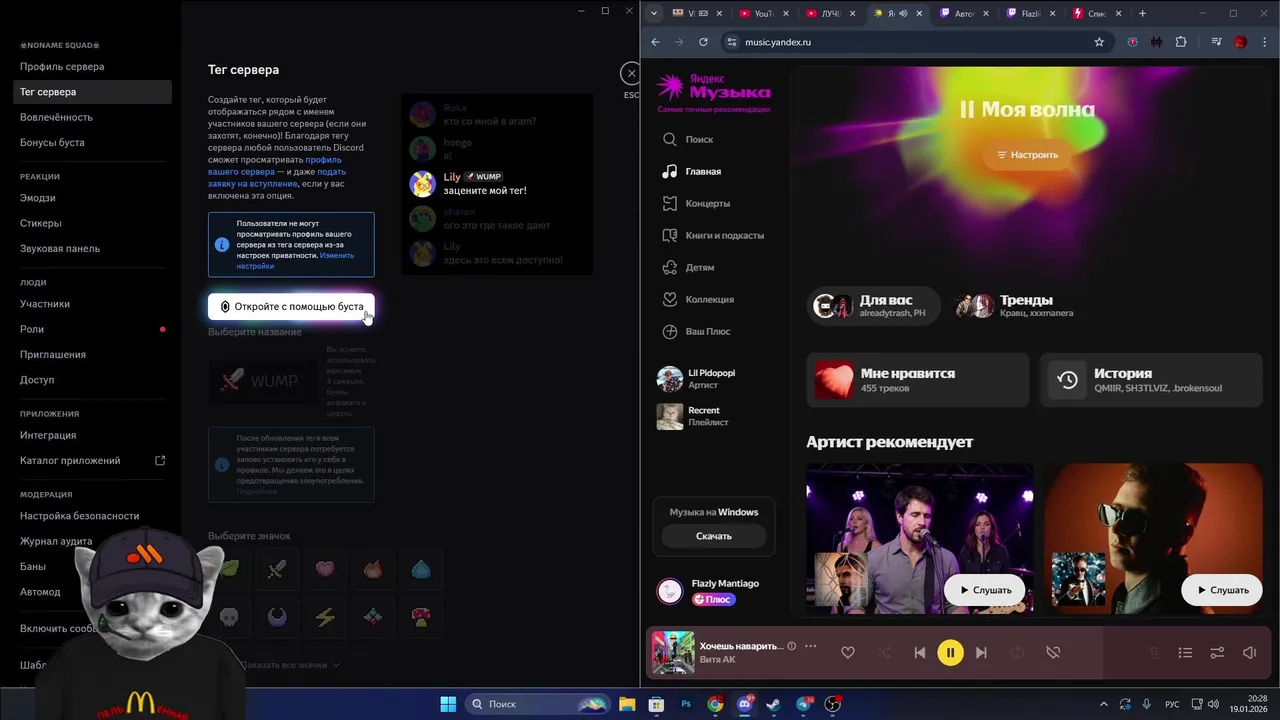Open the Windows Start menu
Viewport: 1280px width, 720px height.
click(x=448, y=704)
